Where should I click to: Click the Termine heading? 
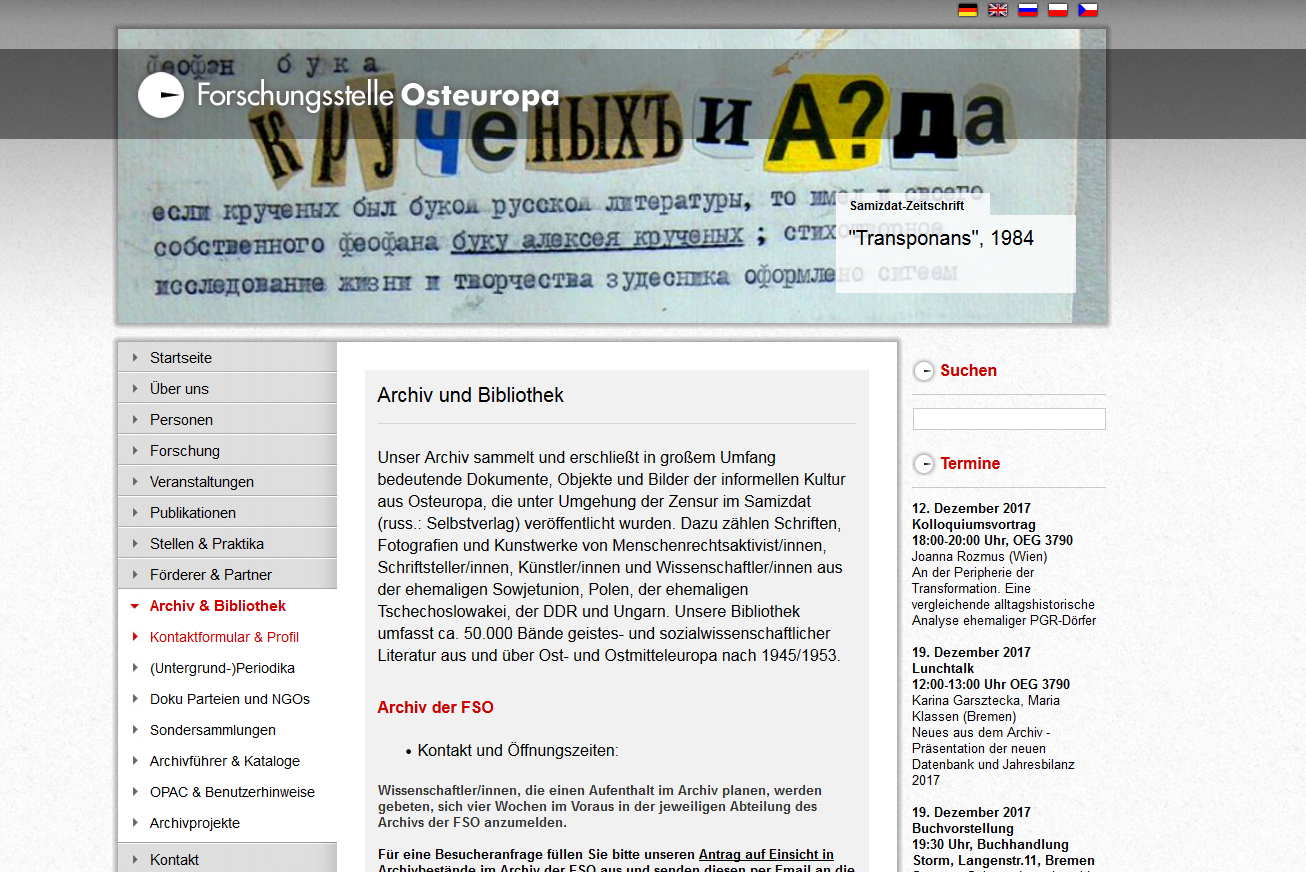click(970, 463)
